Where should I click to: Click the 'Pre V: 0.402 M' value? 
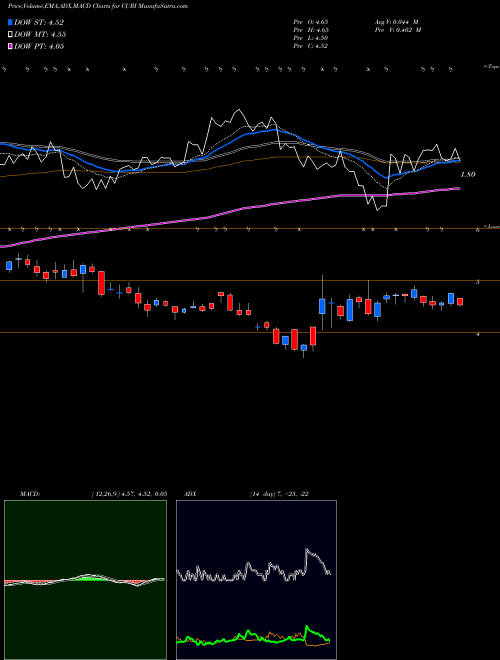(x=397, y=30)
